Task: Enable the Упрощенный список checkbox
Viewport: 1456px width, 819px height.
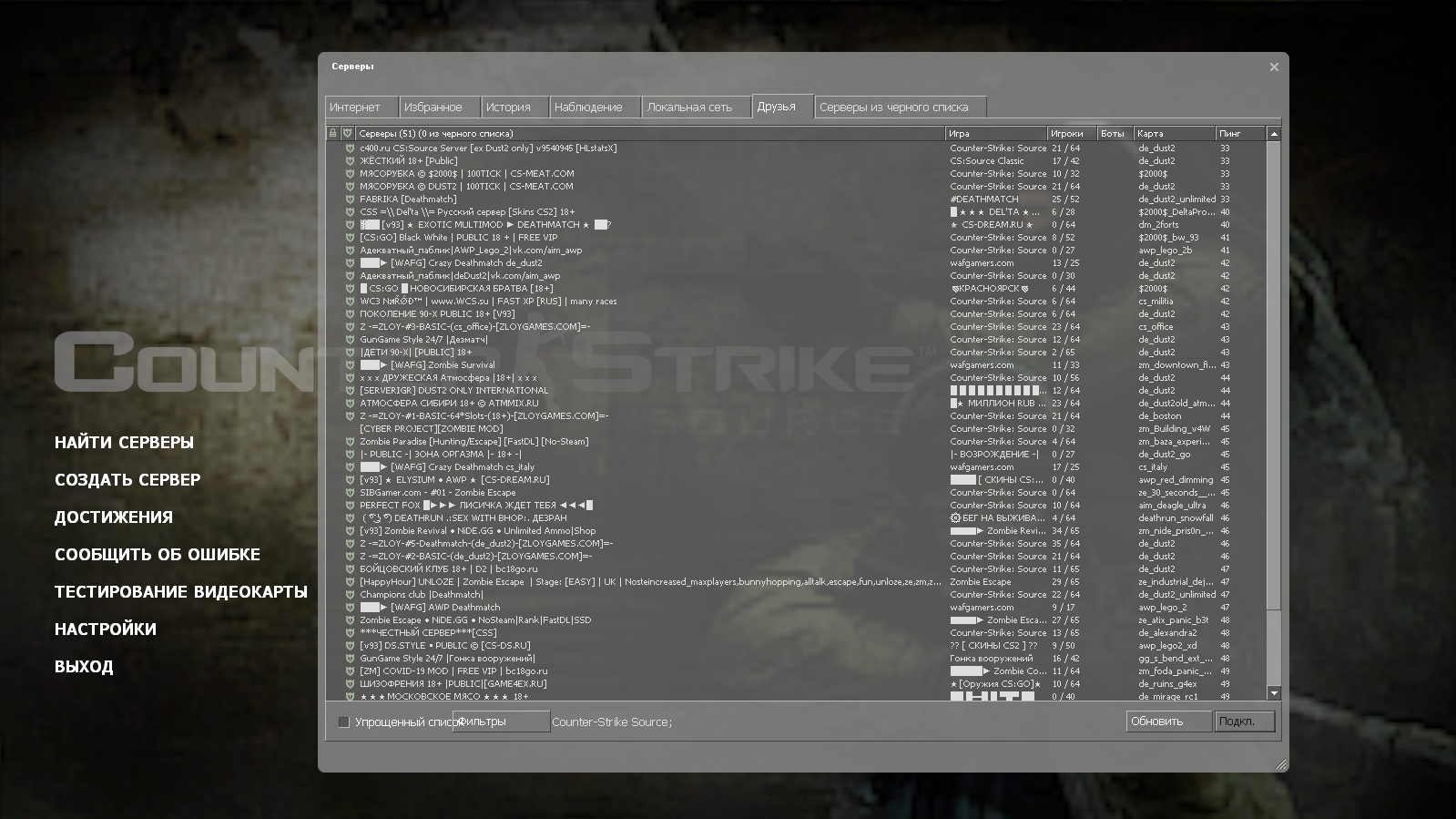Action: pyautogui.click(x=344, y=722)
